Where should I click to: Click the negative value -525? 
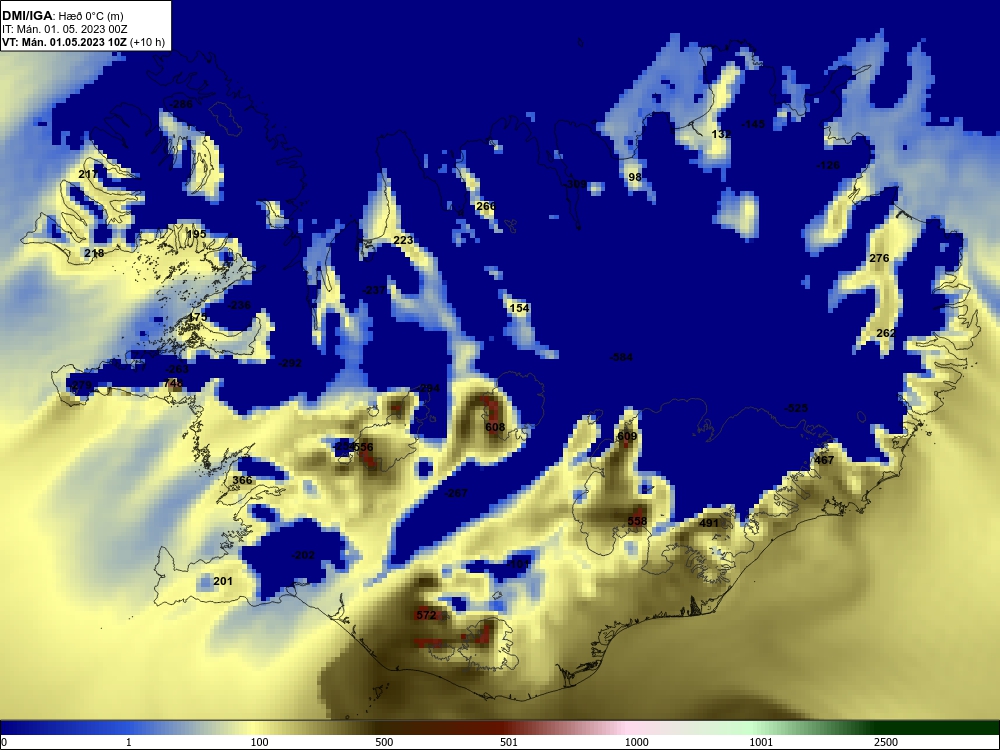click(x=796, y=408)
